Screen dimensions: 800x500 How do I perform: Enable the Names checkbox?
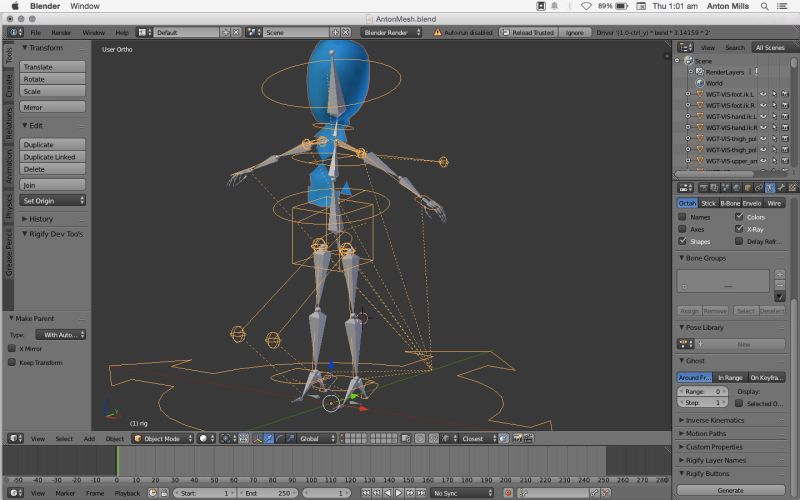682,216
